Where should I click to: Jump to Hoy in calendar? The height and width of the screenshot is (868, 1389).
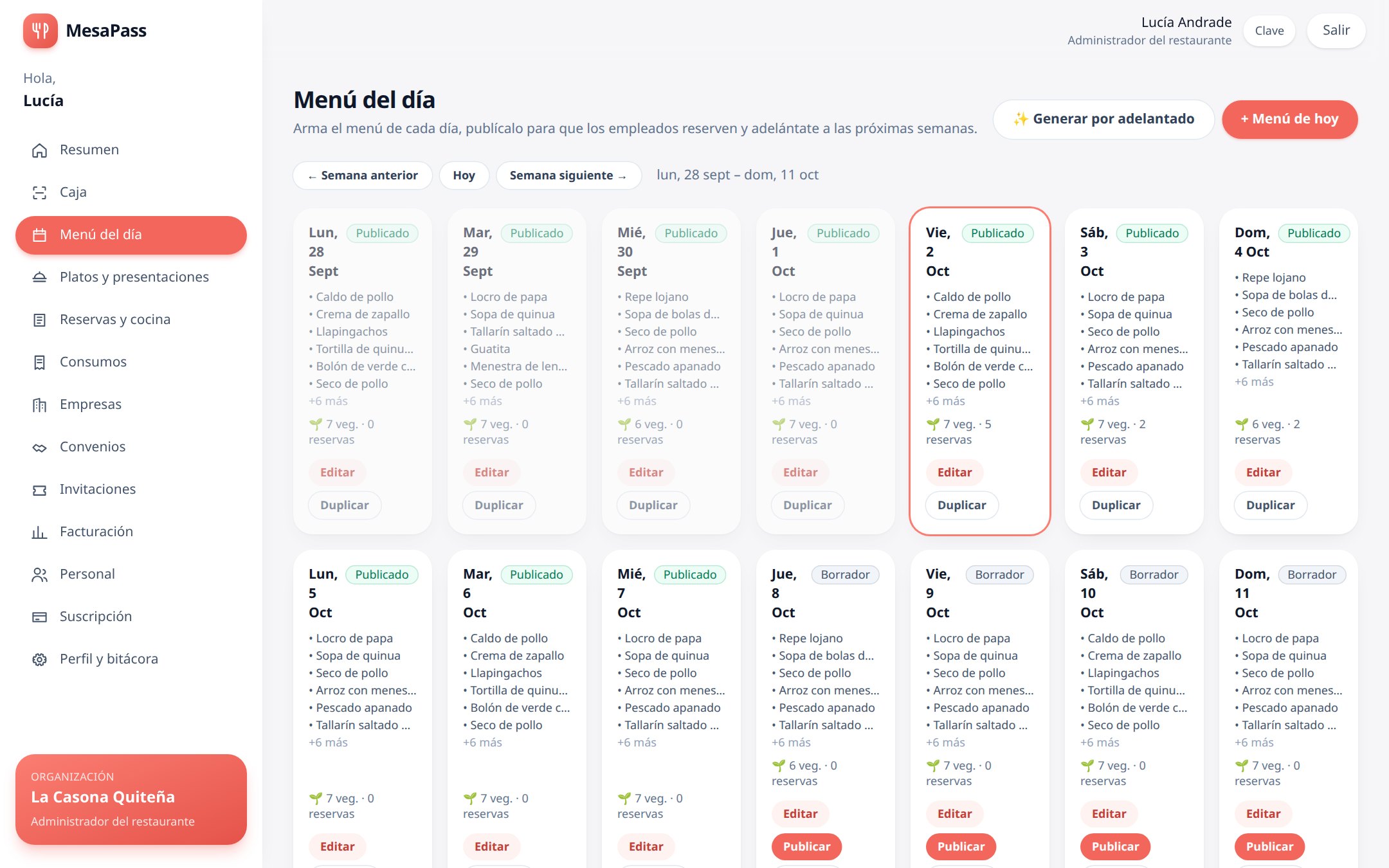coord(464,176)
